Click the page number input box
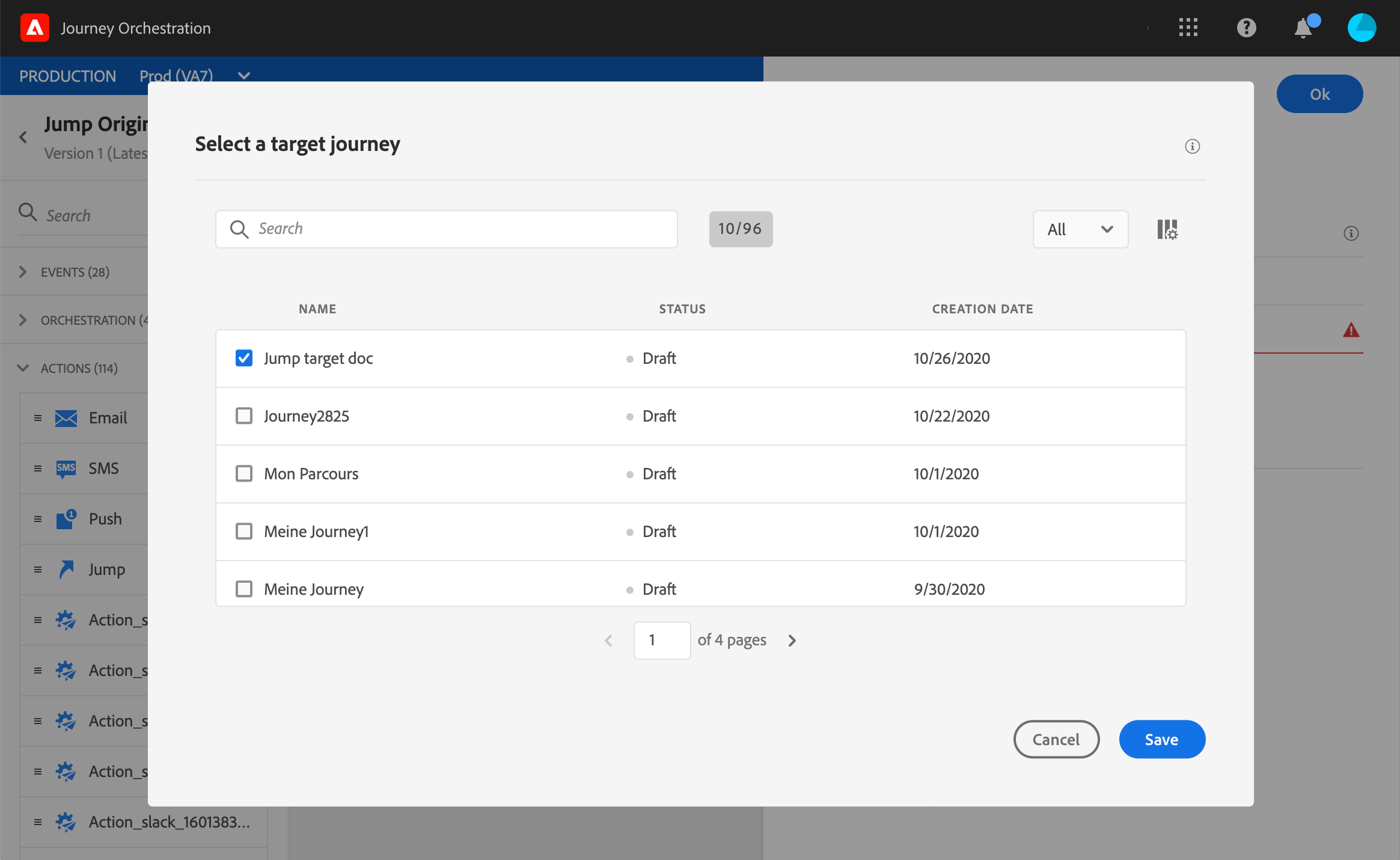This screenshot has width=1400, height=860. point(661,640)
